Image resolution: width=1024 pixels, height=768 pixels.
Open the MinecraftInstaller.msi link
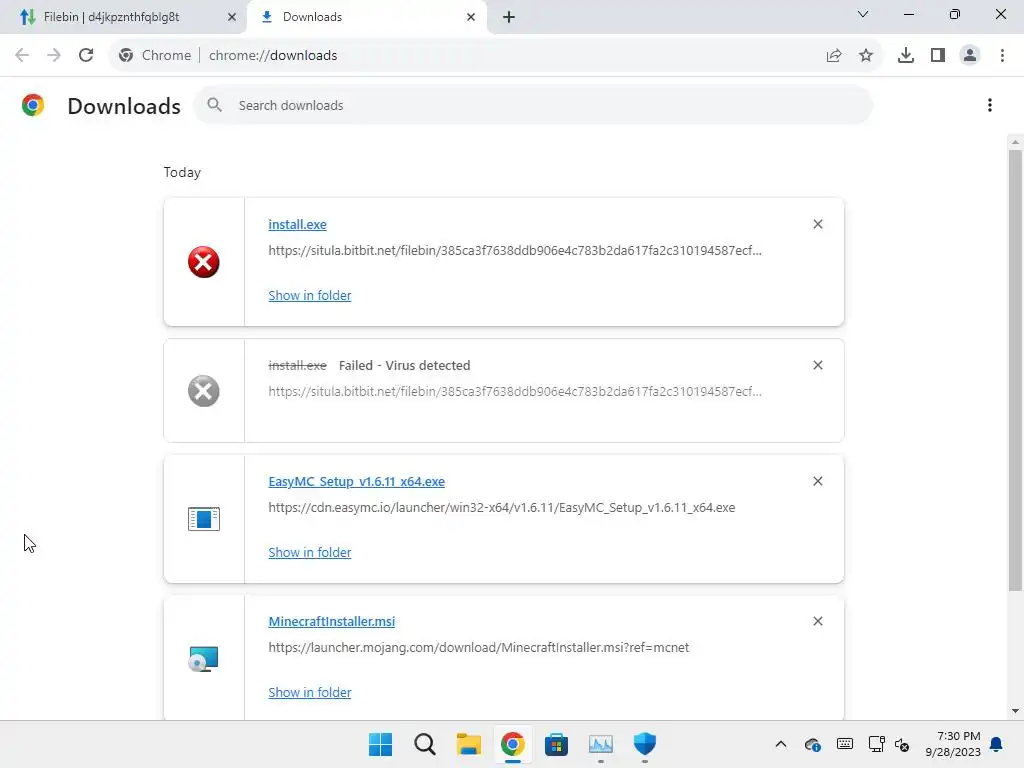pos(332,622)
